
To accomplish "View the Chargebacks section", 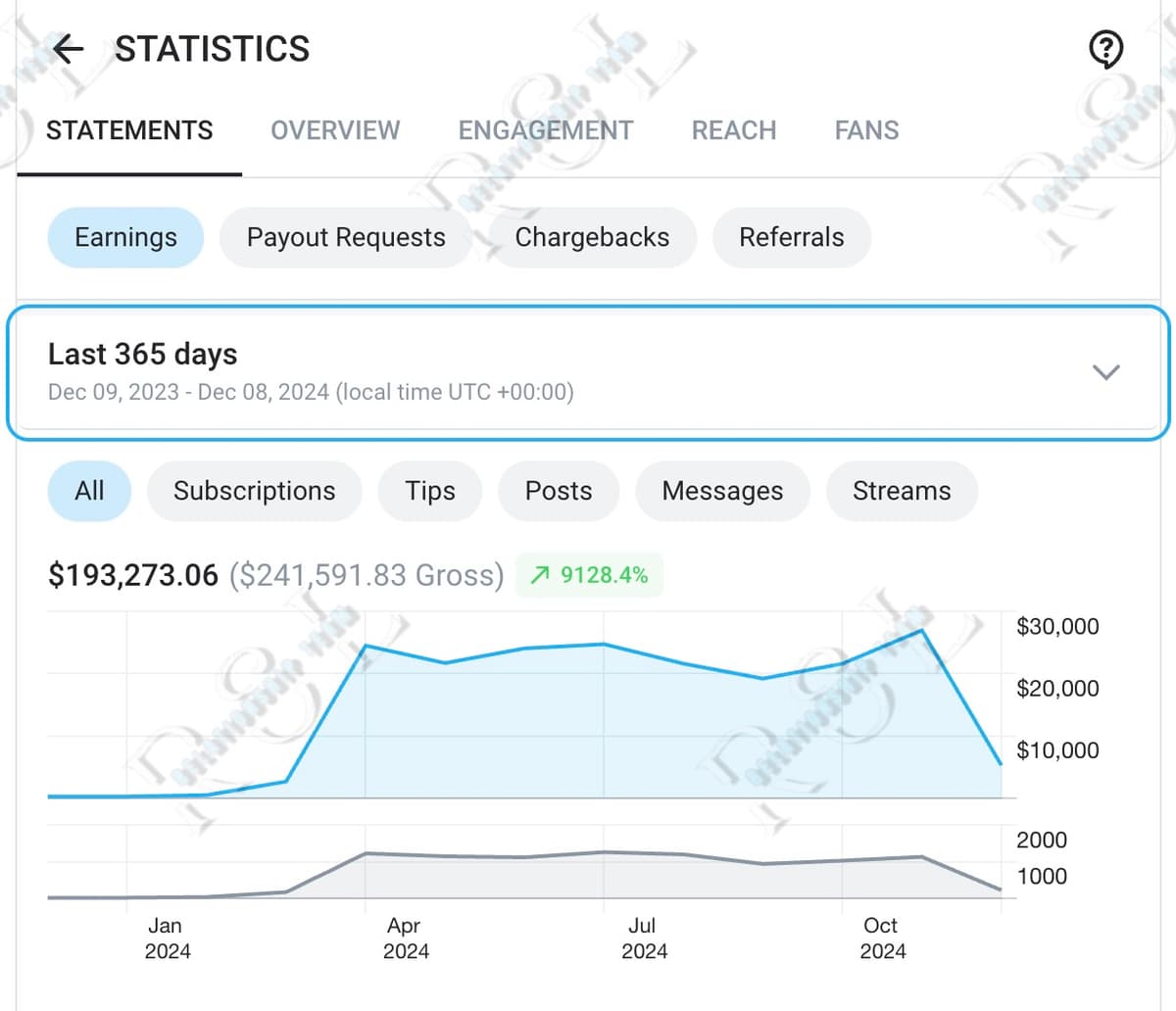I will [x=593, y=237].
